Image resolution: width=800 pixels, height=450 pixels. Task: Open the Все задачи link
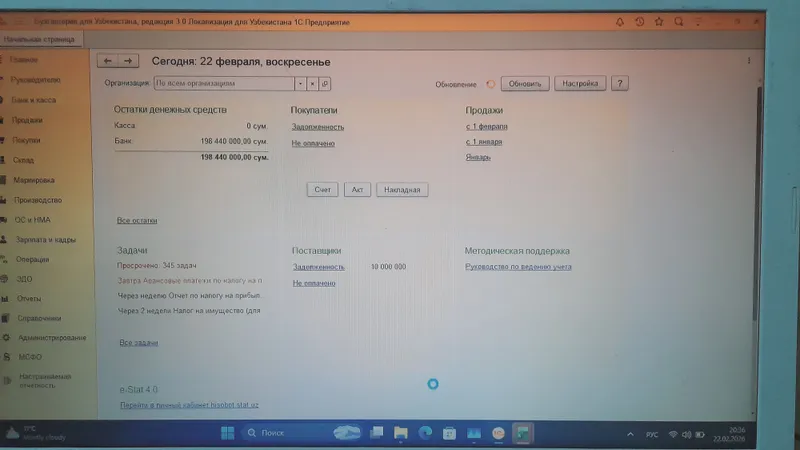tap(139, 342)
